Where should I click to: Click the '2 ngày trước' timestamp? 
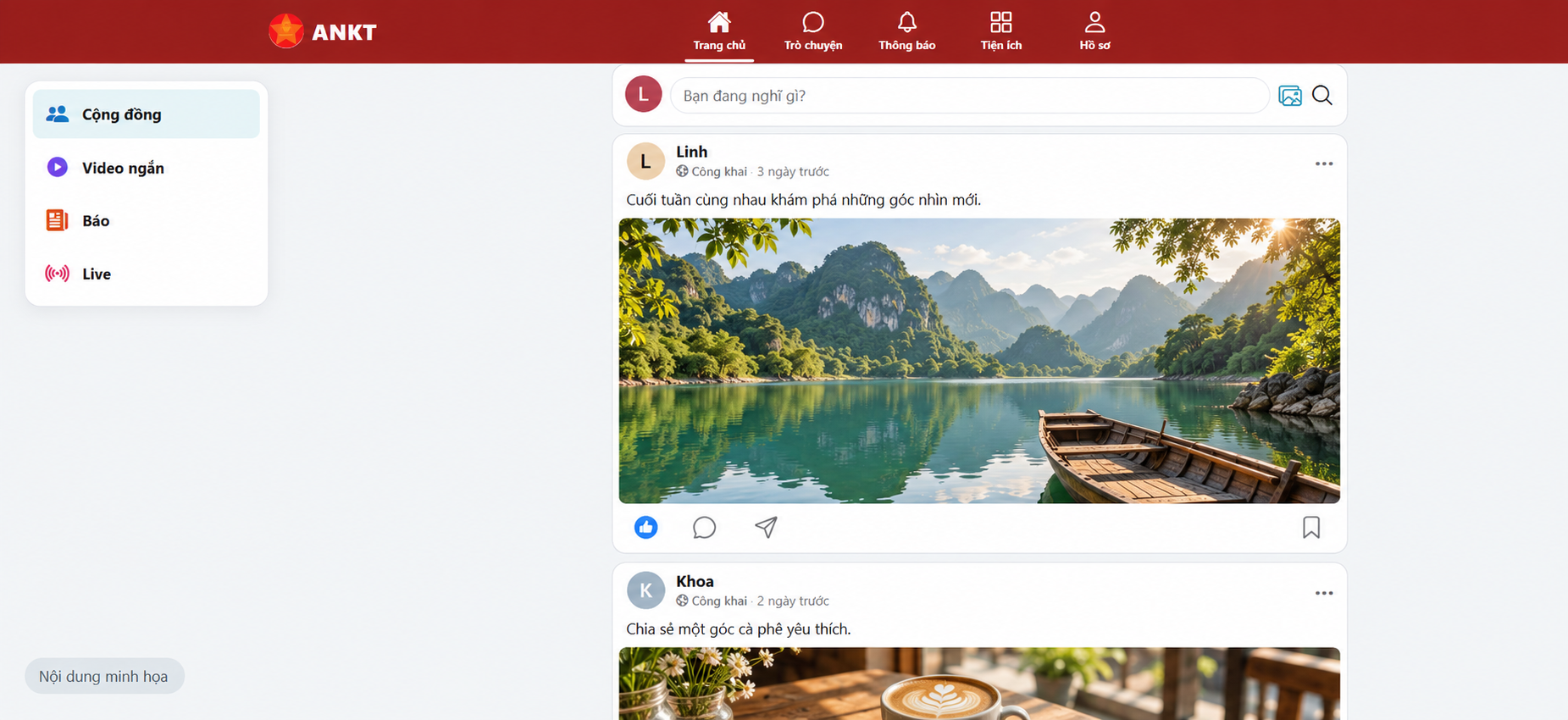pyautogui.click(x=793, y=601)
